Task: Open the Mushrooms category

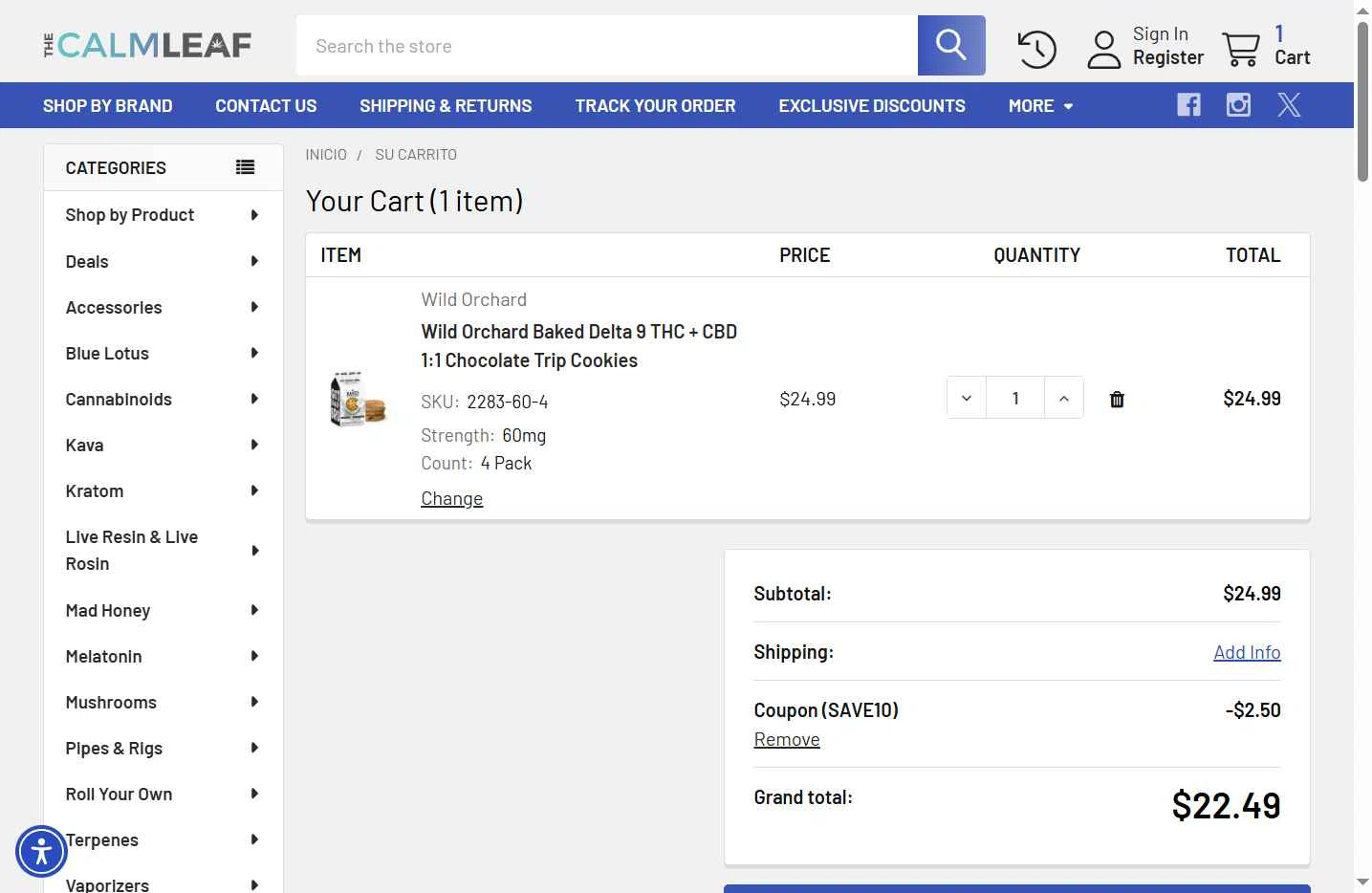Action: pos(111,702)
